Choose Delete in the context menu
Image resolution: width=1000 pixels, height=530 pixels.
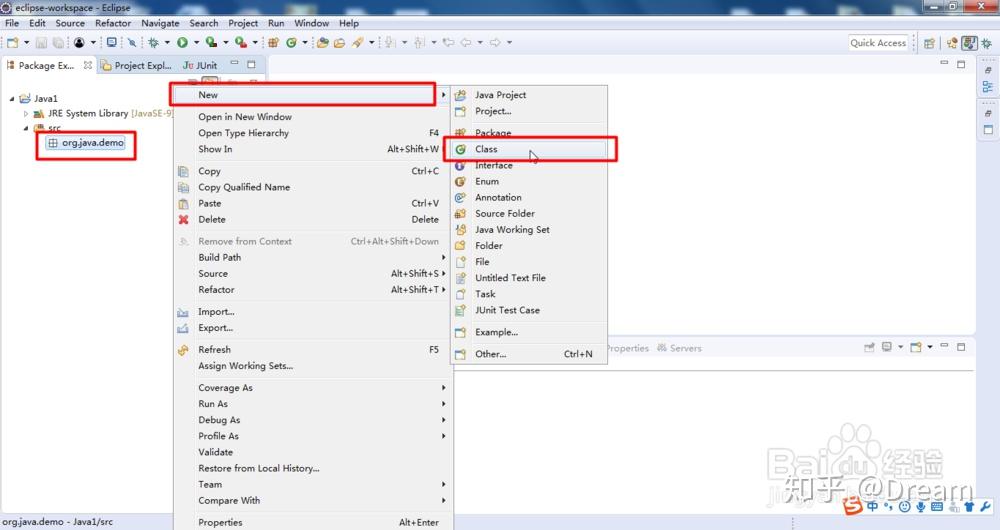(312, 219)
